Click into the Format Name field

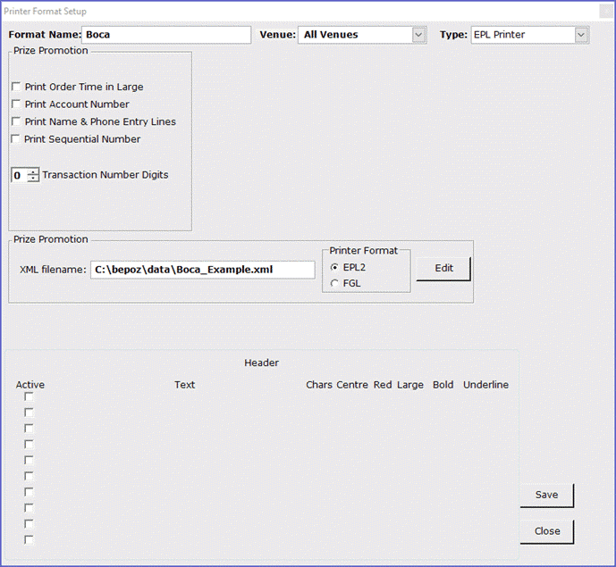point(166,35)
